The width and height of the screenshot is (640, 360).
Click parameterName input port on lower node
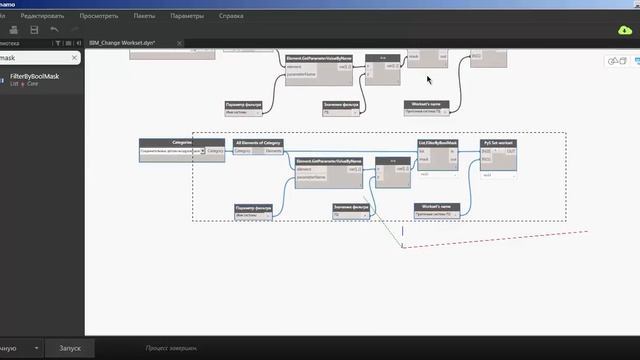tap(311, 178)
